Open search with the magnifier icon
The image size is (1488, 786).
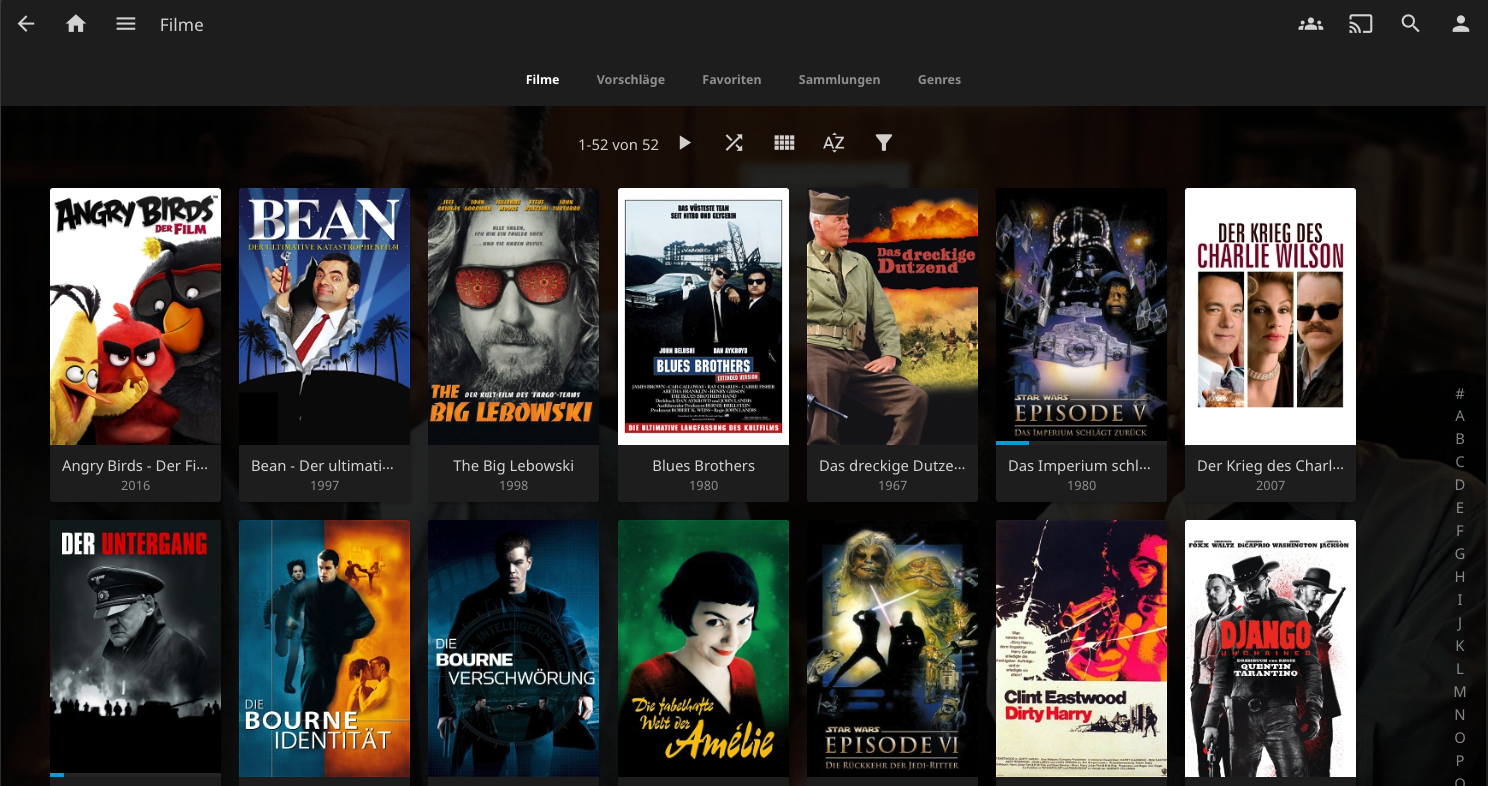(x=1410, y=25)
